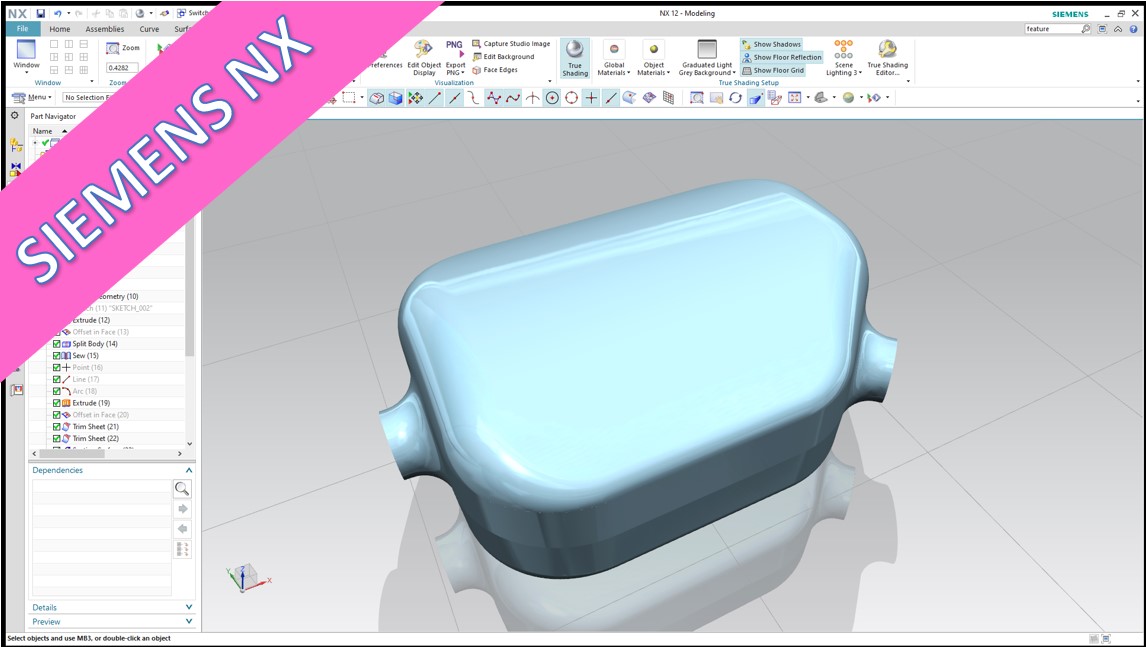Sort by the Name column header
This screenshot has height=647, width=1146.
[42, 131]
